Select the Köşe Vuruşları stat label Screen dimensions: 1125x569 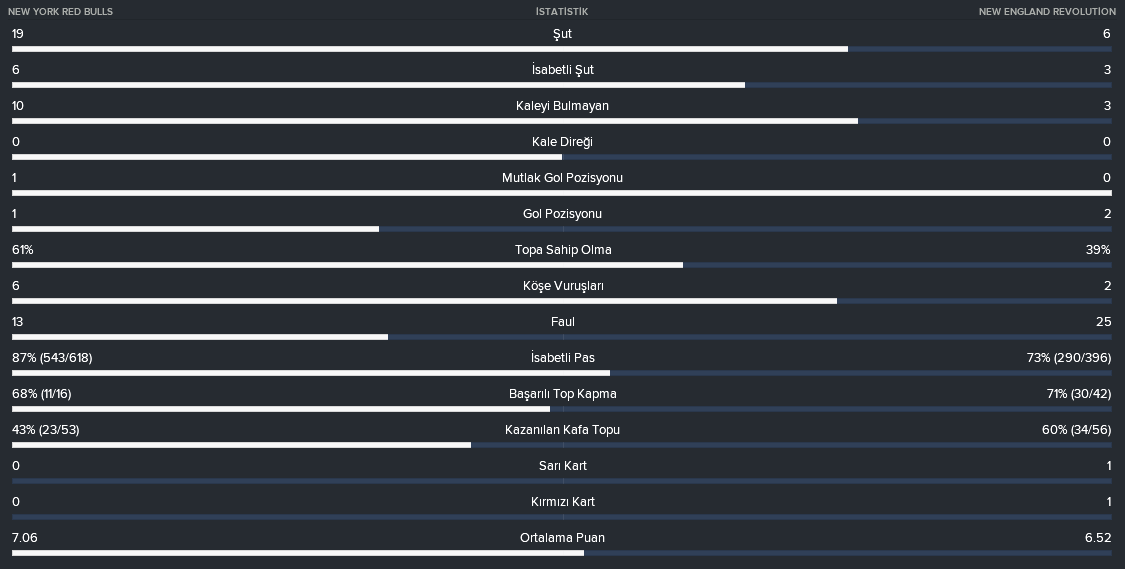[x=563, y=286]
